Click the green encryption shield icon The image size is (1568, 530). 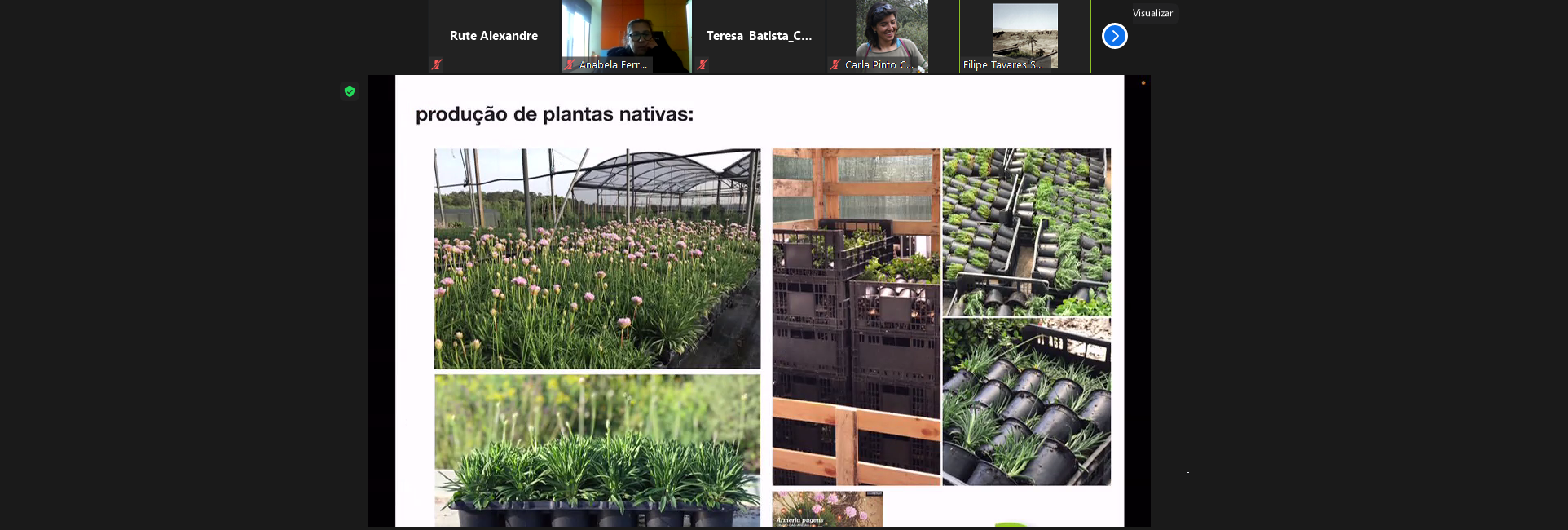pos(350,91)
